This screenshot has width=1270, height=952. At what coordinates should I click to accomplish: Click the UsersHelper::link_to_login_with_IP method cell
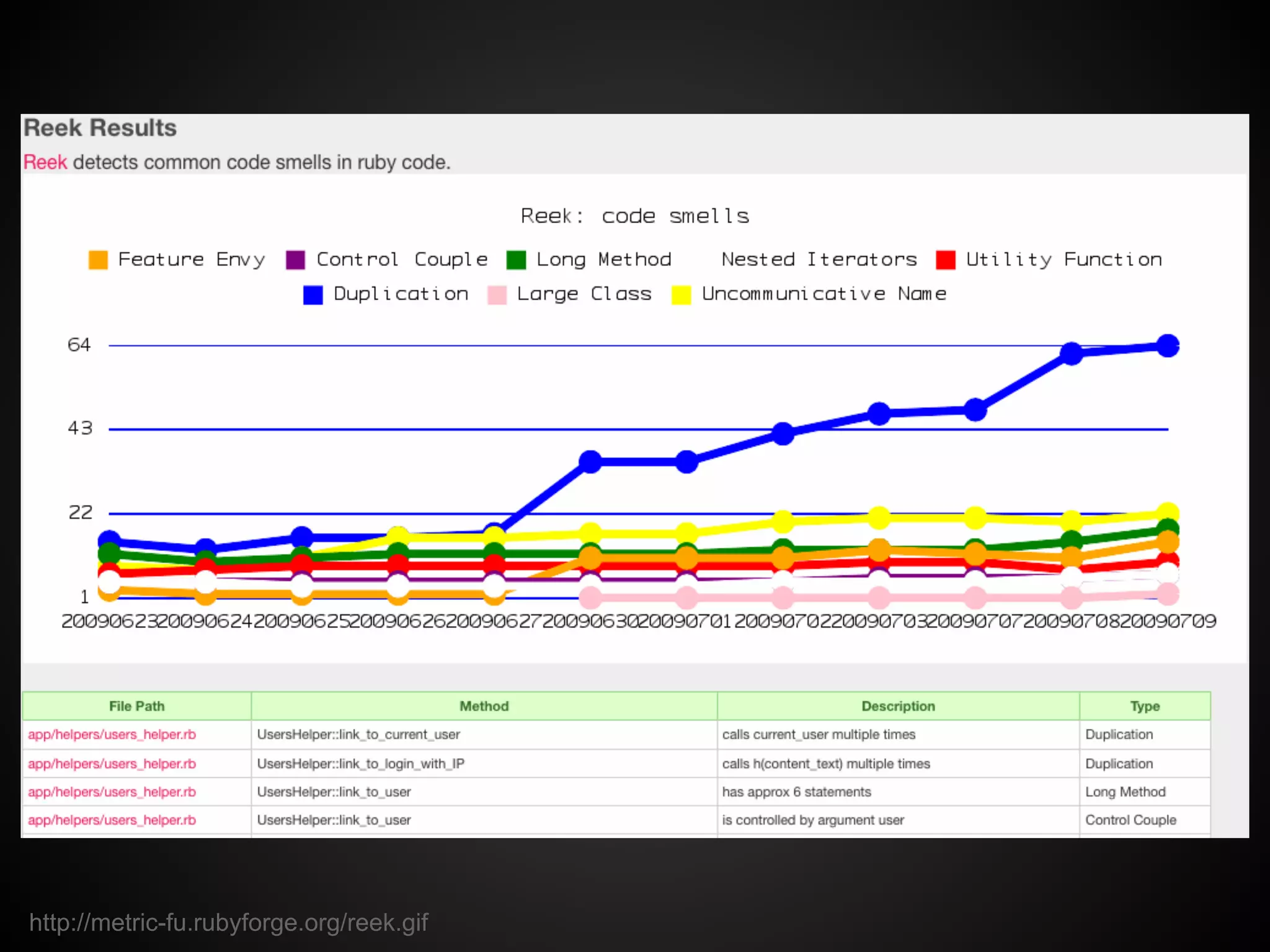360,764
